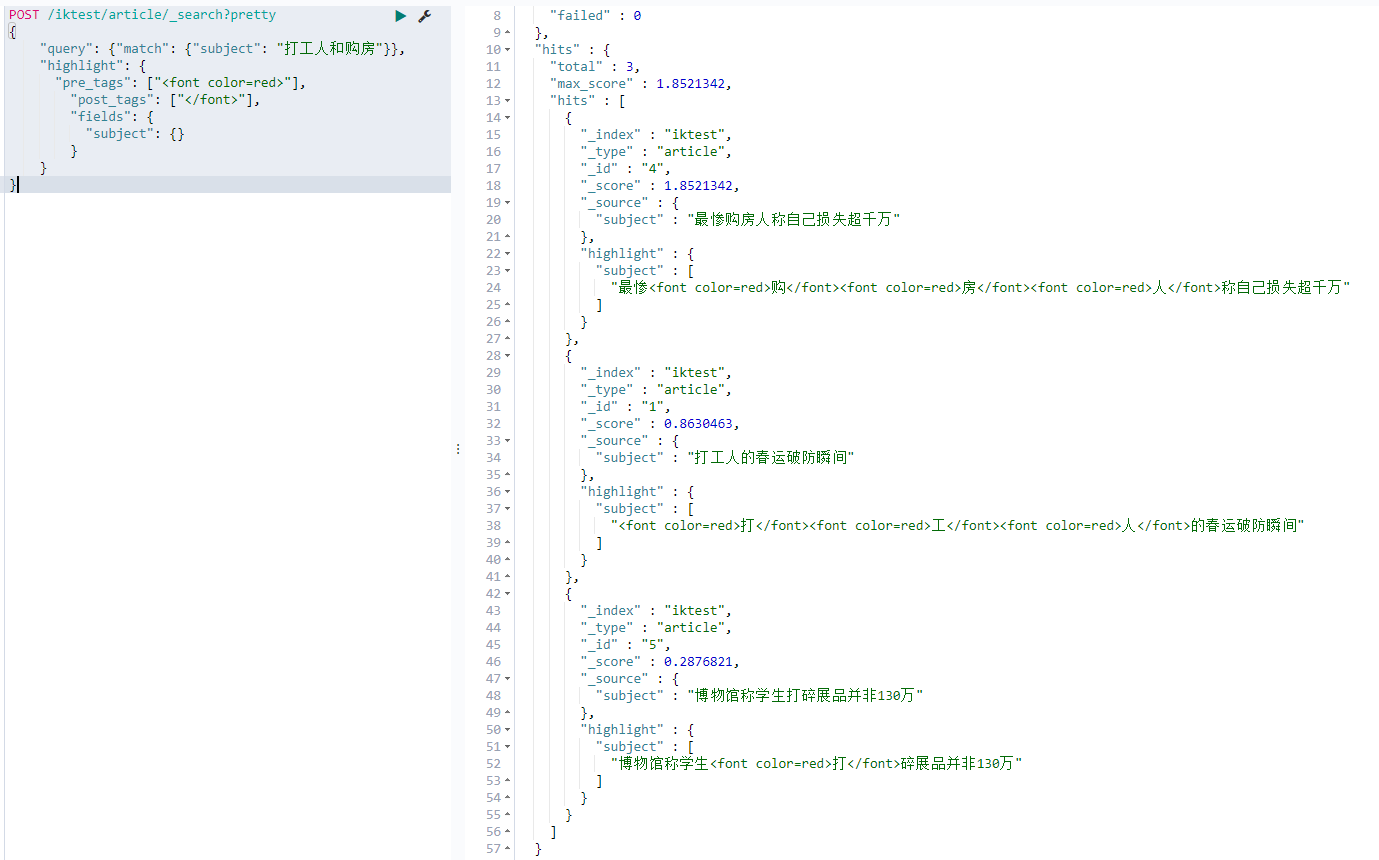Fold the "_source" block at line 47

(x=507, y=679)
